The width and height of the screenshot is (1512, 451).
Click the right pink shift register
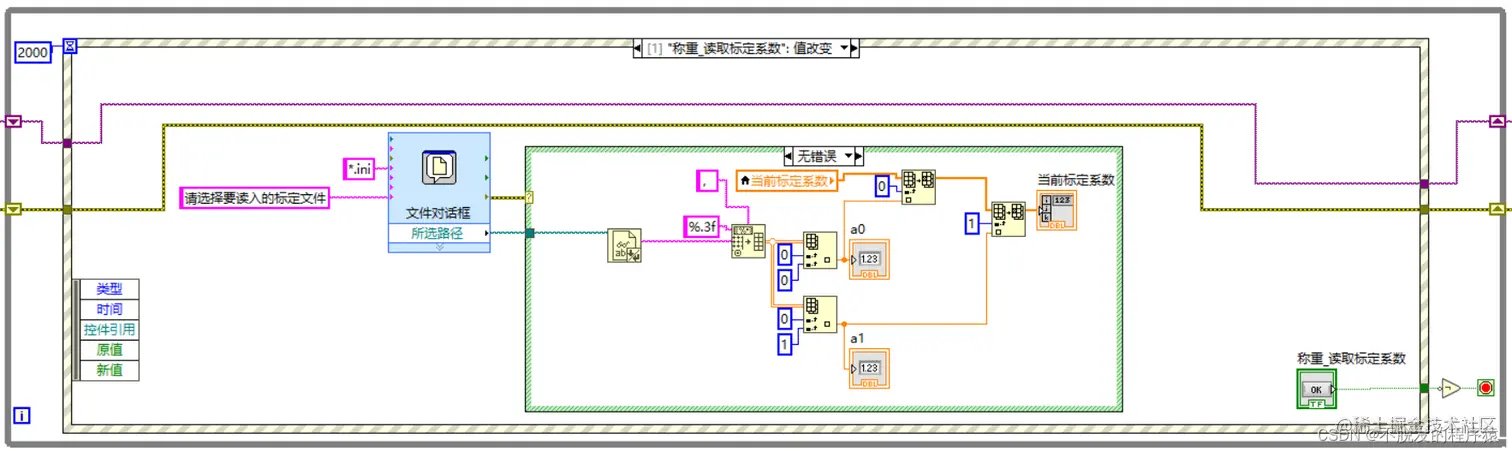coord(1496,122)
